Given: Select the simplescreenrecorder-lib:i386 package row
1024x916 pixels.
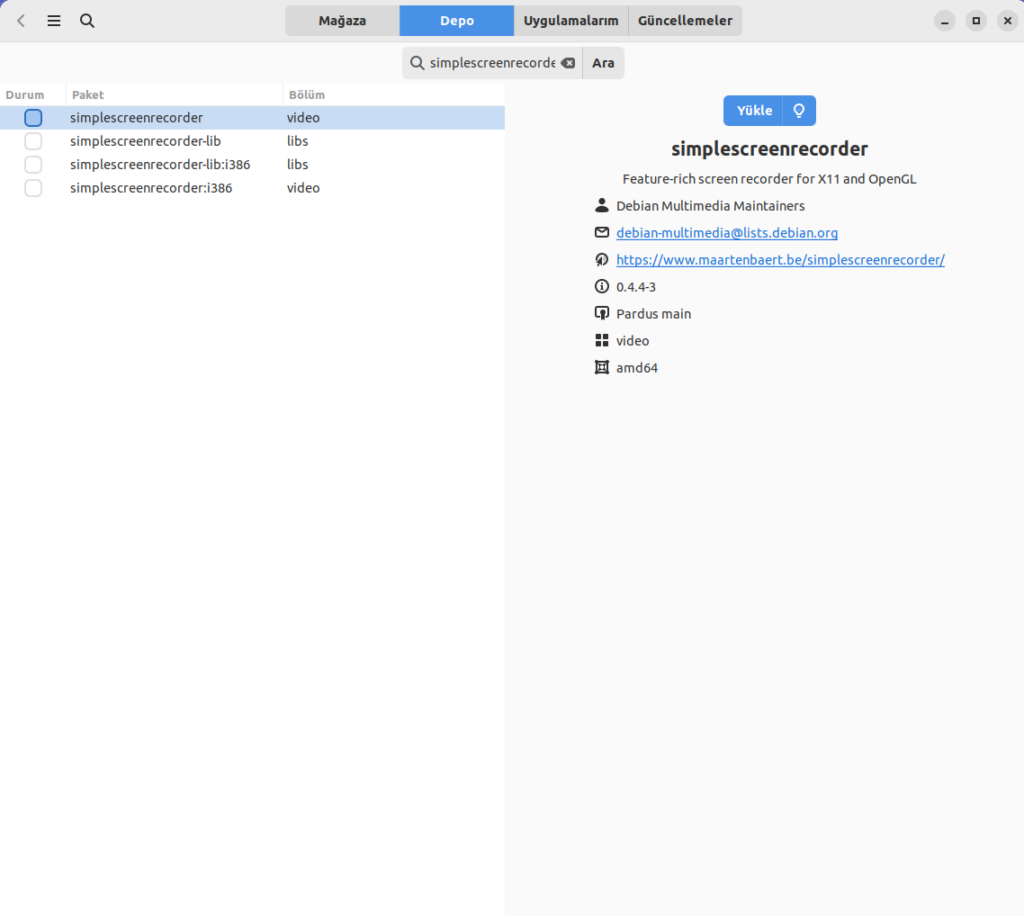Looking at the screenshot, I should click(252, 165).
